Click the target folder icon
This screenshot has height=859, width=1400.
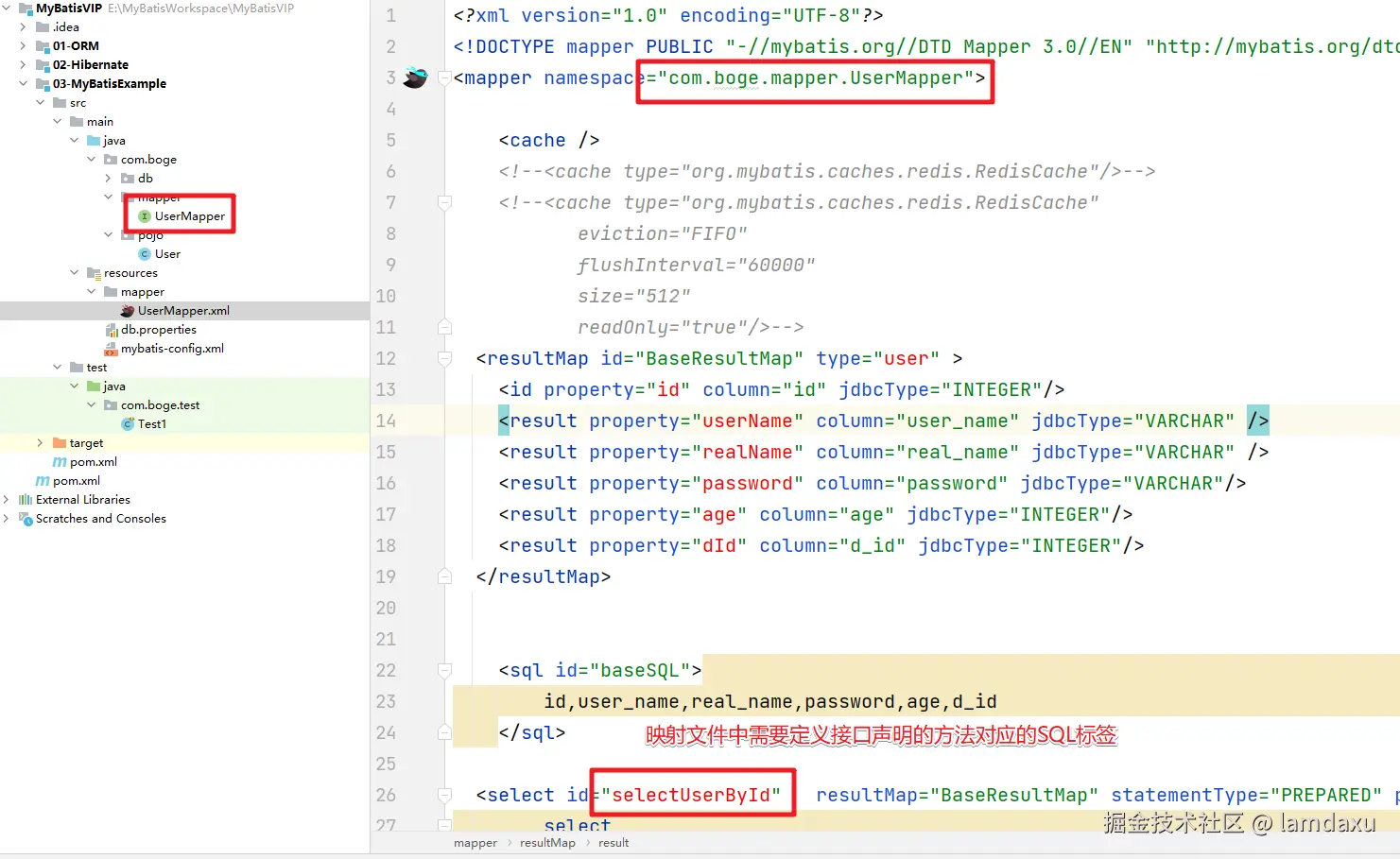tap(60, 443)
